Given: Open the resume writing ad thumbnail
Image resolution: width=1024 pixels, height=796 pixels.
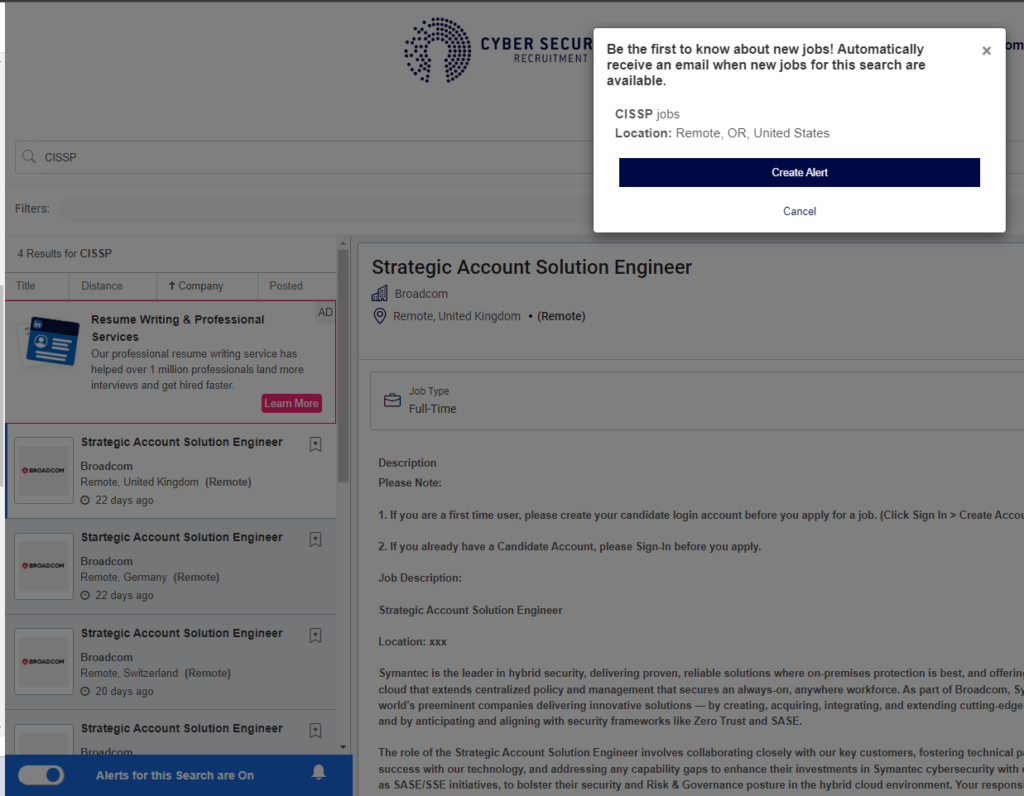Looking at the screenshot, I should click(x=52, y=342).
